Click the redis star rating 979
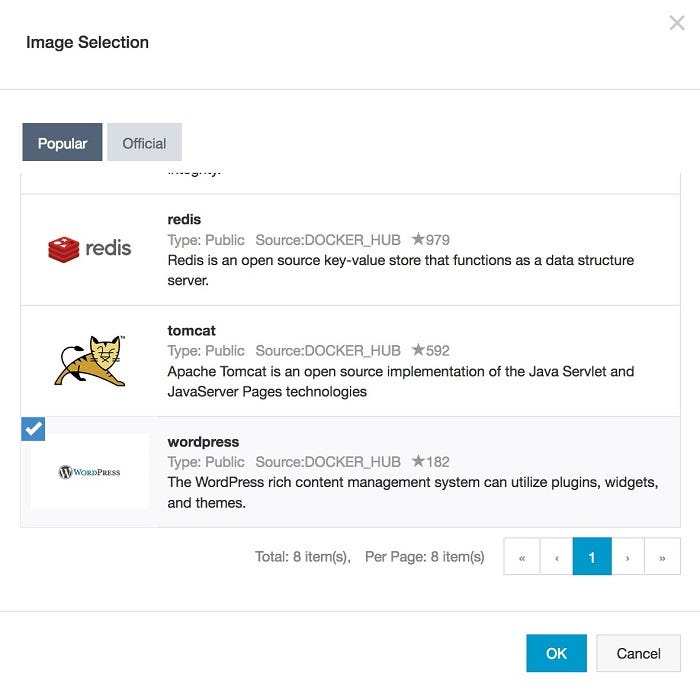Image resolution: width=700 pixels, height=690 pixels. (x=430, y=240)
